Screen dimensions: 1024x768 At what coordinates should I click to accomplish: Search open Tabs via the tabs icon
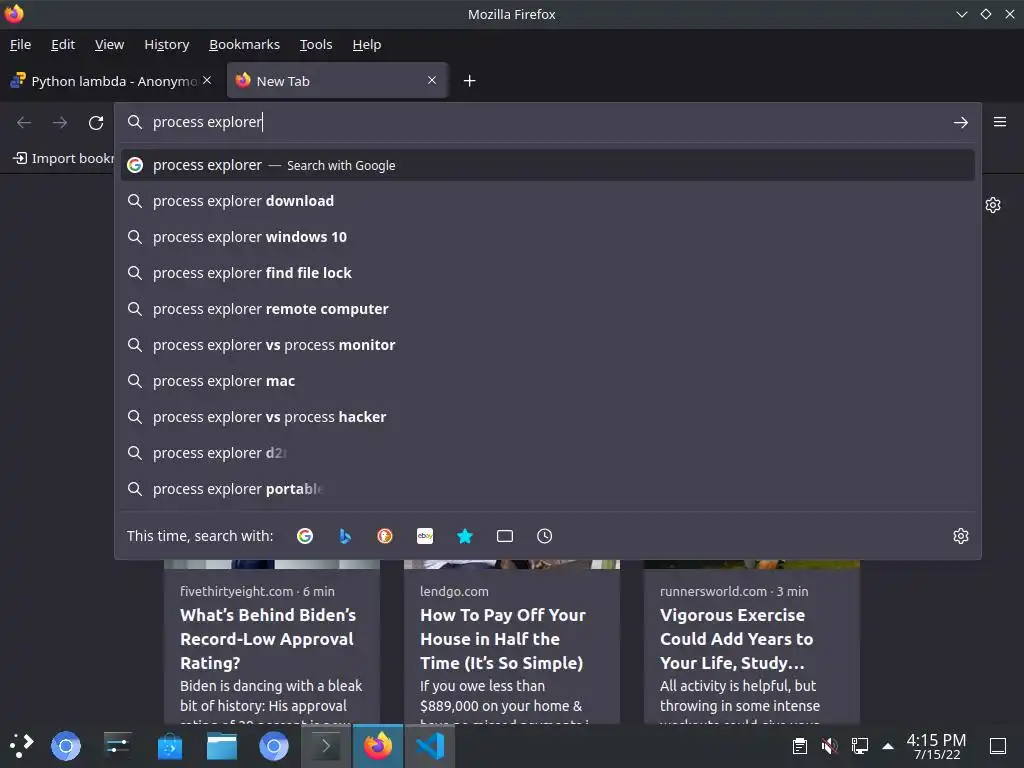coord(505,536)
